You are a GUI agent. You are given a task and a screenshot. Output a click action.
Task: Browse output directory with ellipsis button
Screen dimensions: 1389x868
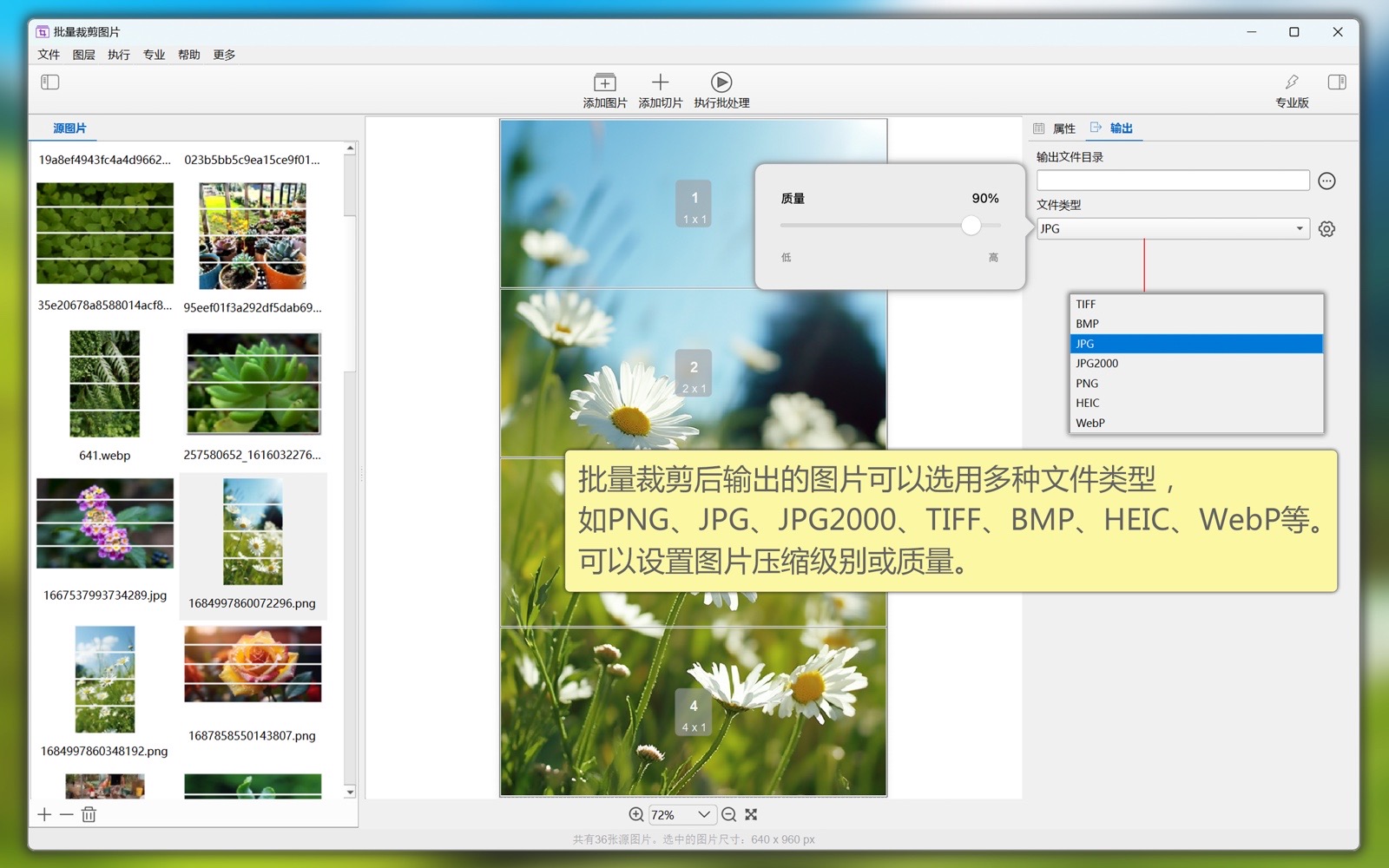point(1326,181)
